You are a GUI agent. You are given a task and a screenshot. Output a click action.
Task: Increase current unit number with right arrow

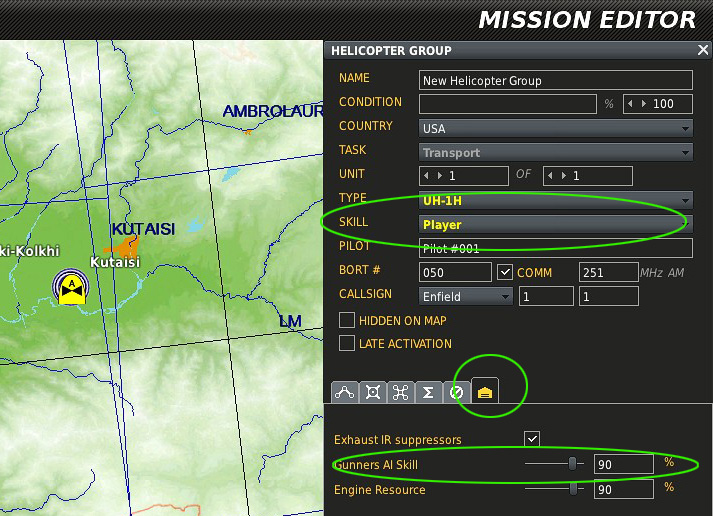440,175
